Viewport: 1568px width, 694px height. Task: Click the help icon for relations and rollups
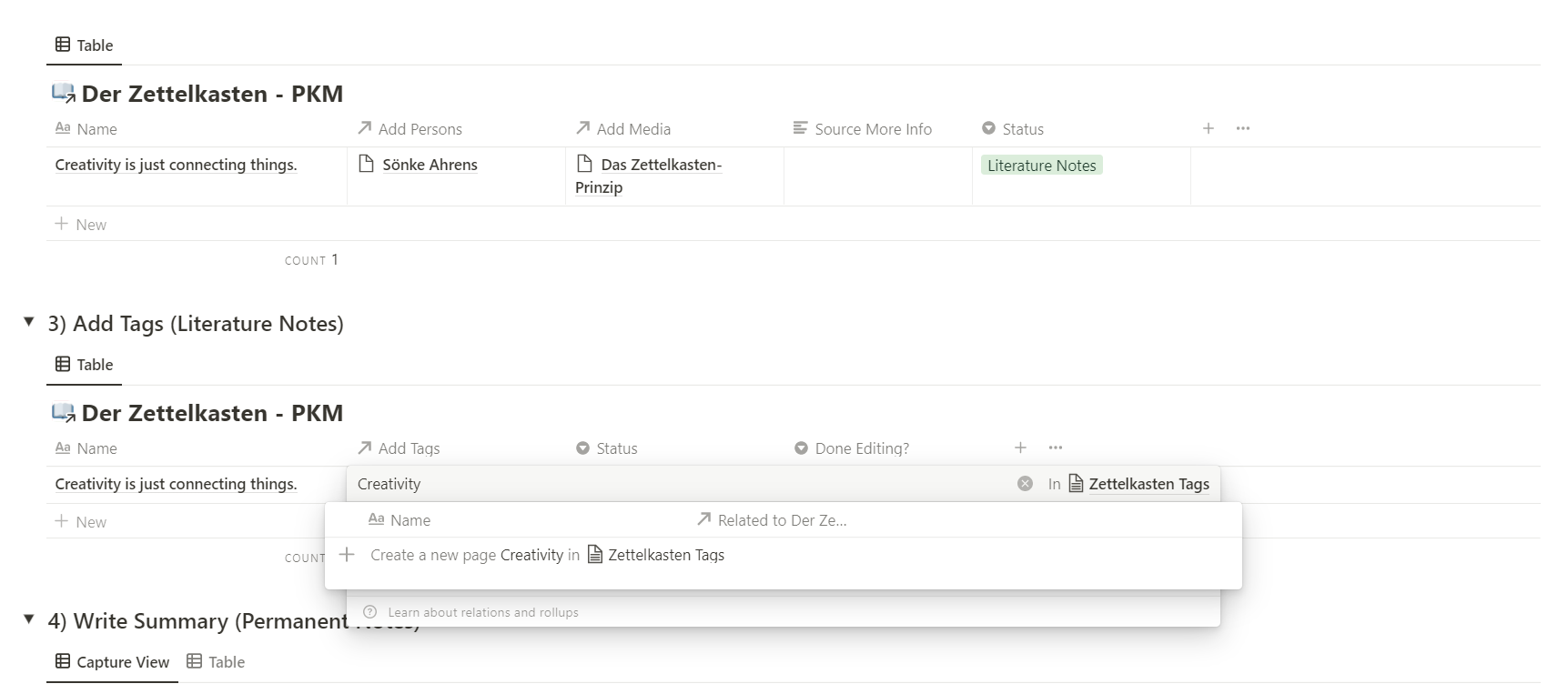[369, 612]
